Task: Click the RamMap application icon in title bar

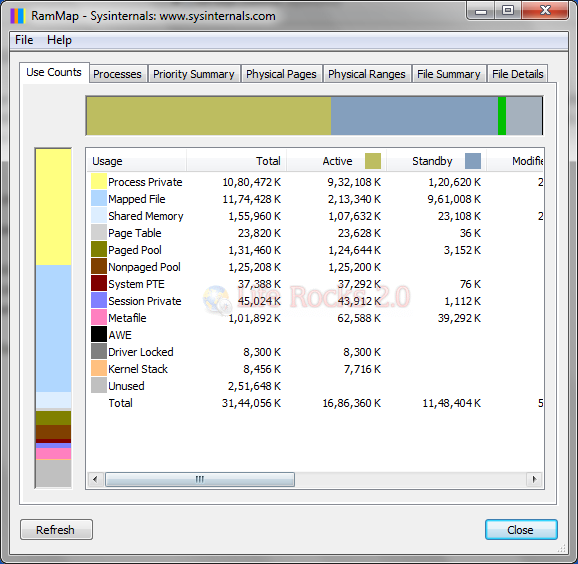Action: point(17,16)
